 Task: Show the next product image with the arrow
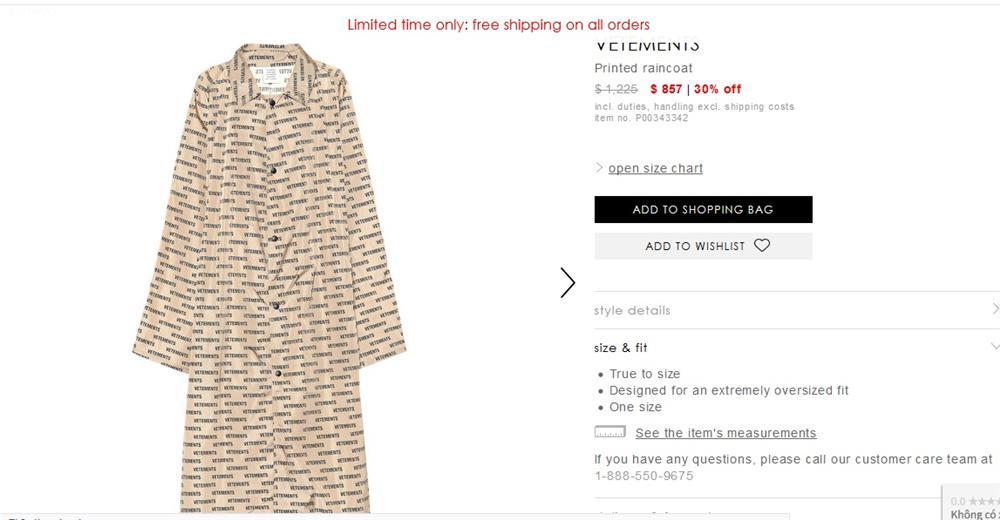[567, 283]
